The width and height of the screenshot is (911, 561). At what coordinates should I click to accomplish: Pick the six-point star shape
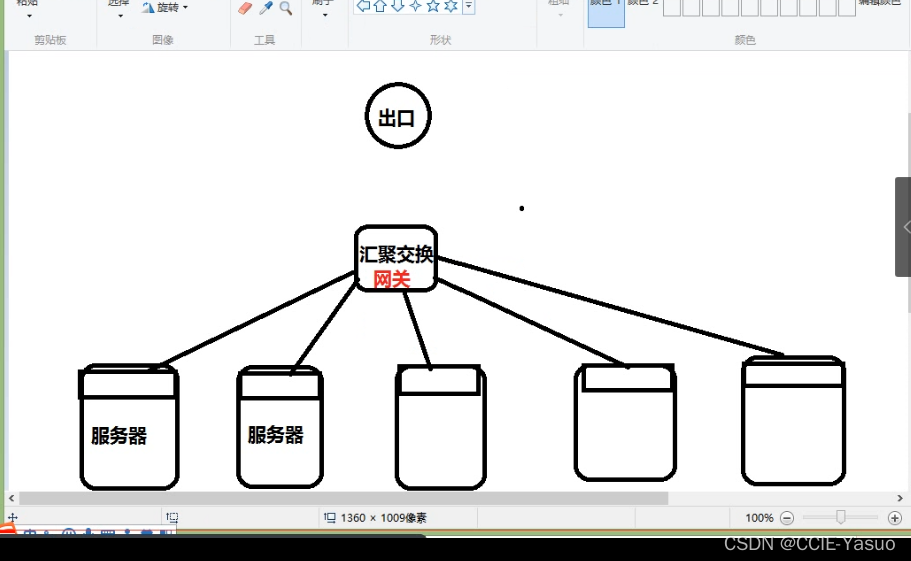coord(451,6)
